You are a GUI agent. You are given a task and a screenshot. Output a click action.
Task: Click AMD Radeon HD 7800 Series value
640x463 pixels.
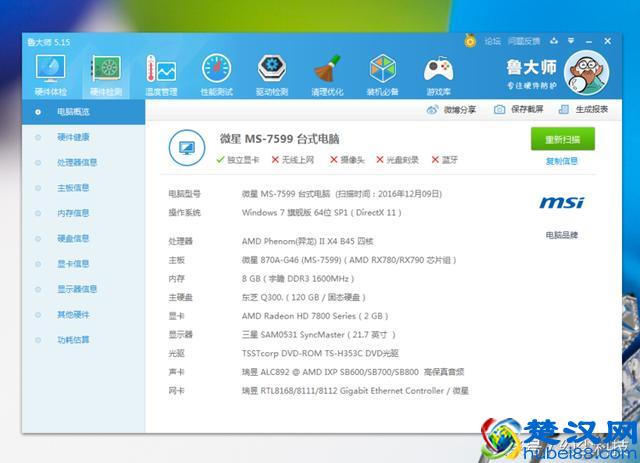coord(315,316)
